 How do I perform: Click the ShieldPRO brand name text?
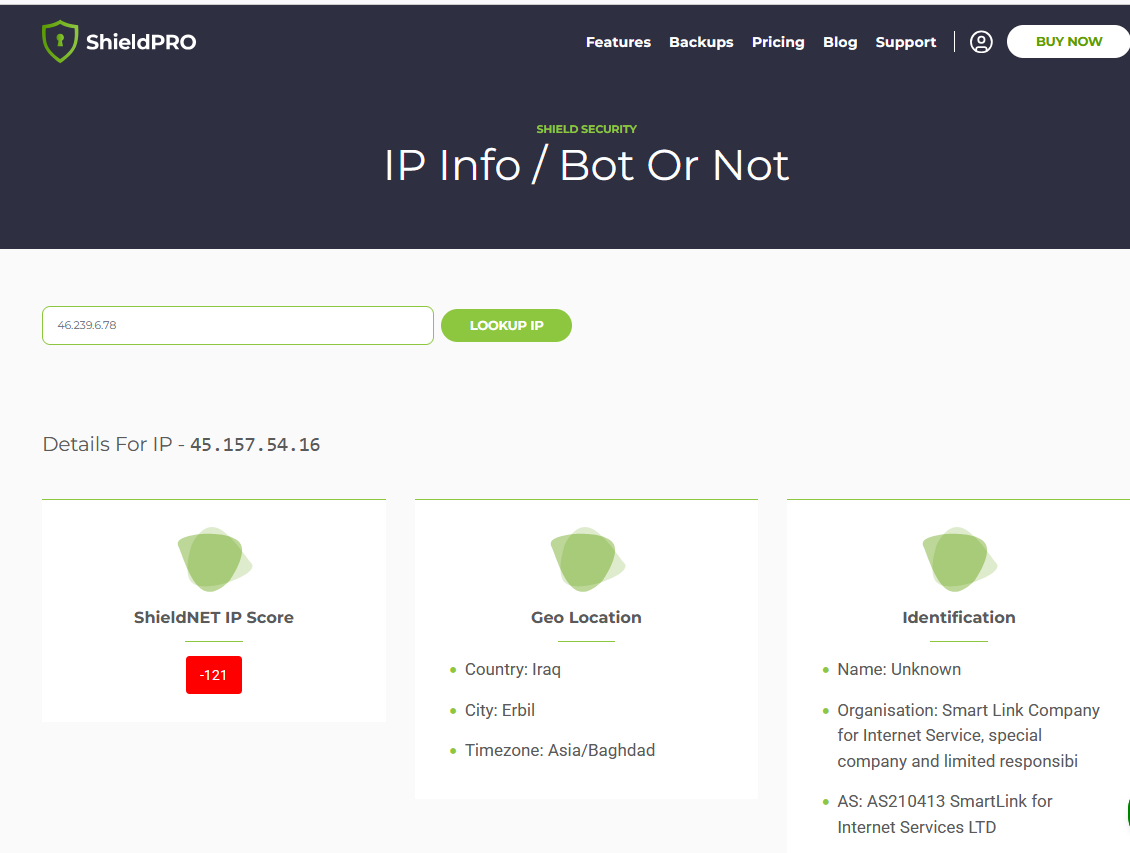(x=141, y=42)
